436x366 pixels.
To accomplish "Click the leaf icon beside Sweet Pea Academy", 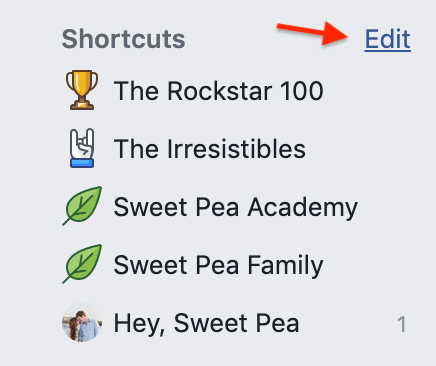I will (82, 206).
